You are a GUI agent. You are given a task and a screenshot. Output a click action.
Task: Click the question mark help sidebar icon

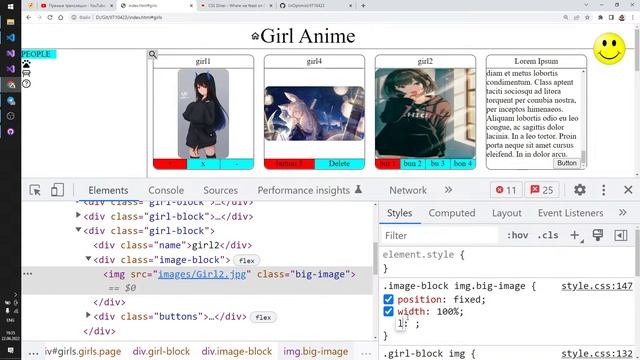(x=26, y=84)
